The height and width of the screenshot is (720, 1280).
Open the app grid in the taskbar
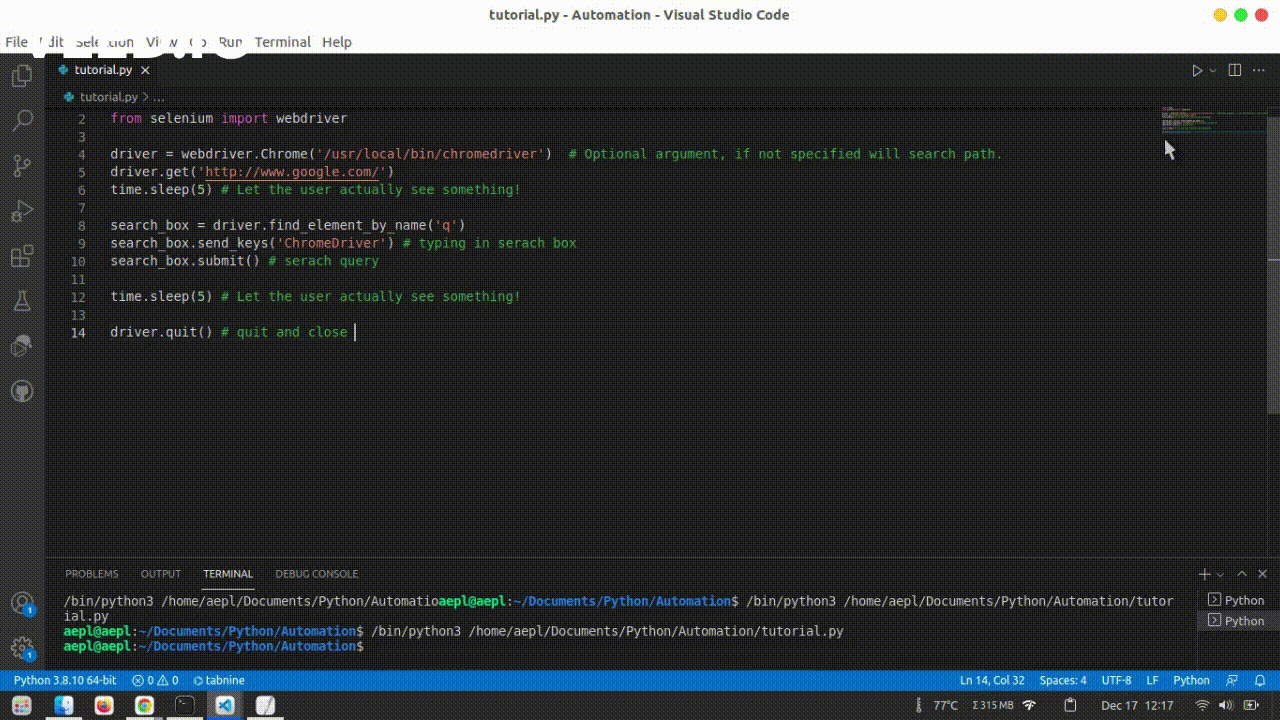click(x=22, y=705)
